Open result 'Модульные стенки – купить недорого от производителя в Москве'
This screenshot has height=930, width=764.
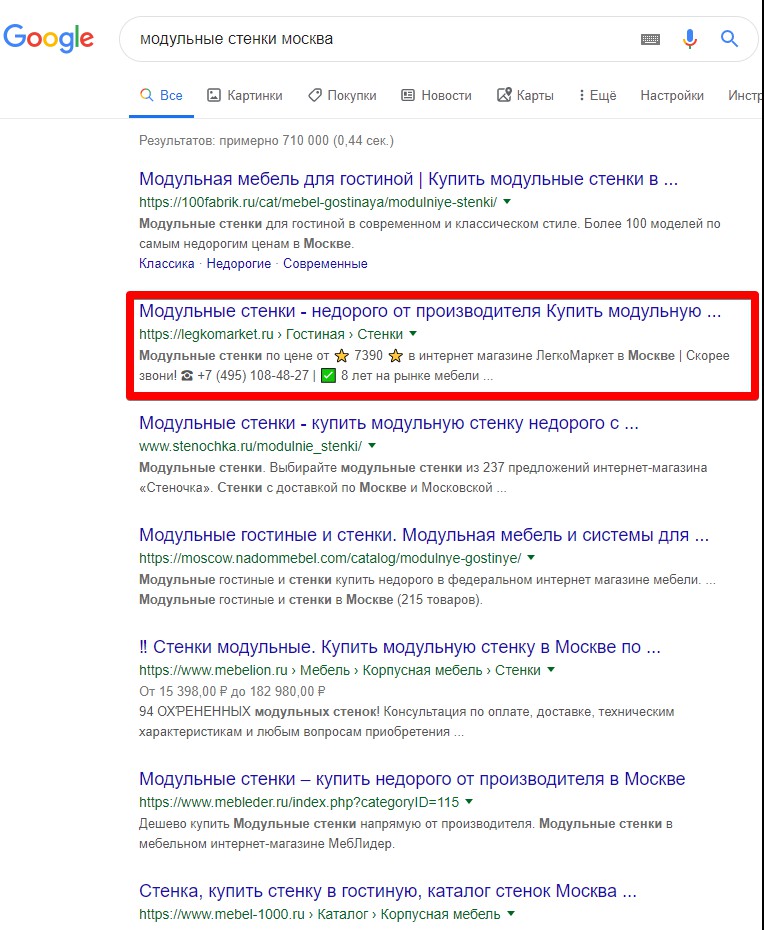tap(412, 779)
